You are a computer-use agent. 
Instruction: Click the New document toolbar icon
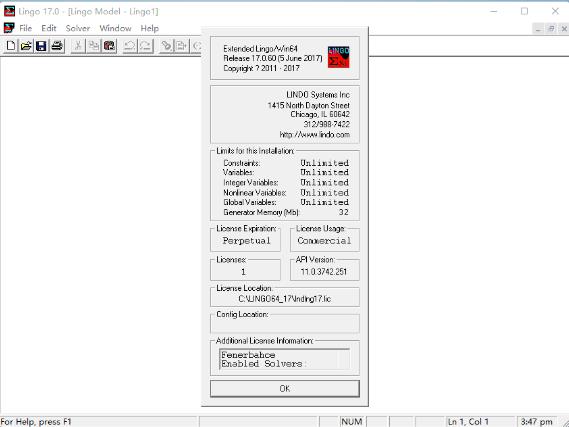click(11, 46)
